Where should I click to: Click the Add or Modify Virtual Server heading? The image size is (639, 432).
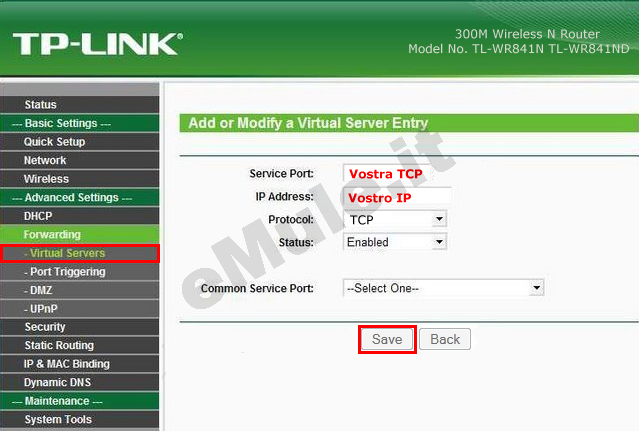(x=308, y=123)
